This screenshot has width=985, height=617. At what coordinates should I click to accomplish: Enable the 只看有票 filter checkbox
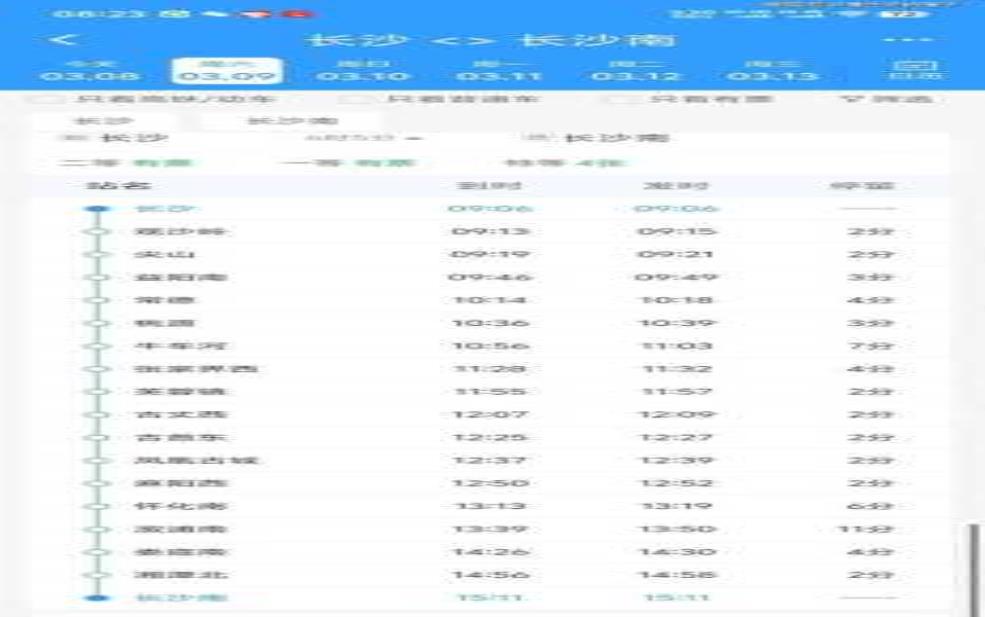619,99
